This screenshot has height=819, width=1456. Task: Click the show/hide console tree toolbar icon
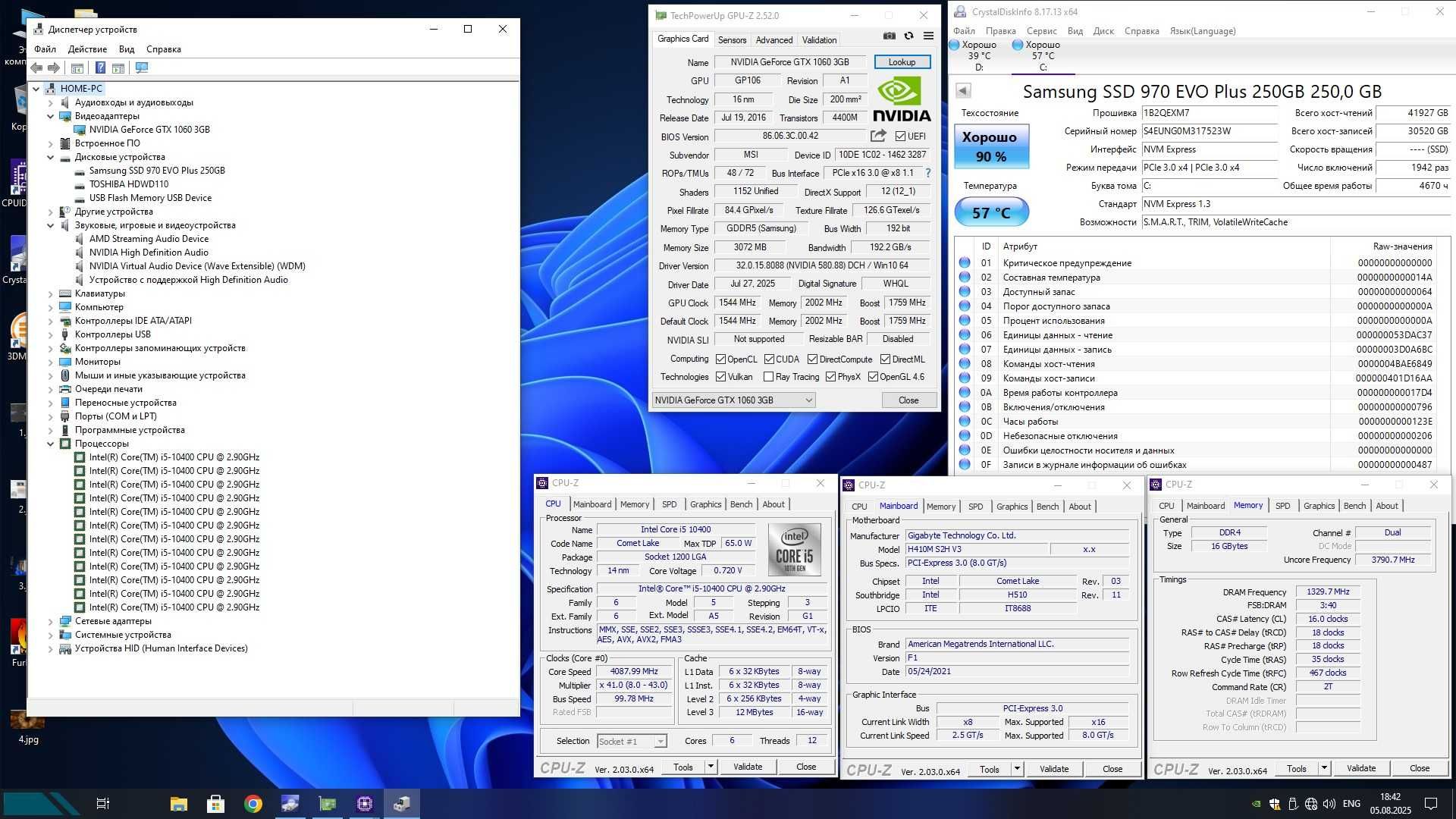pyautogui.click(x=77, y=67)
